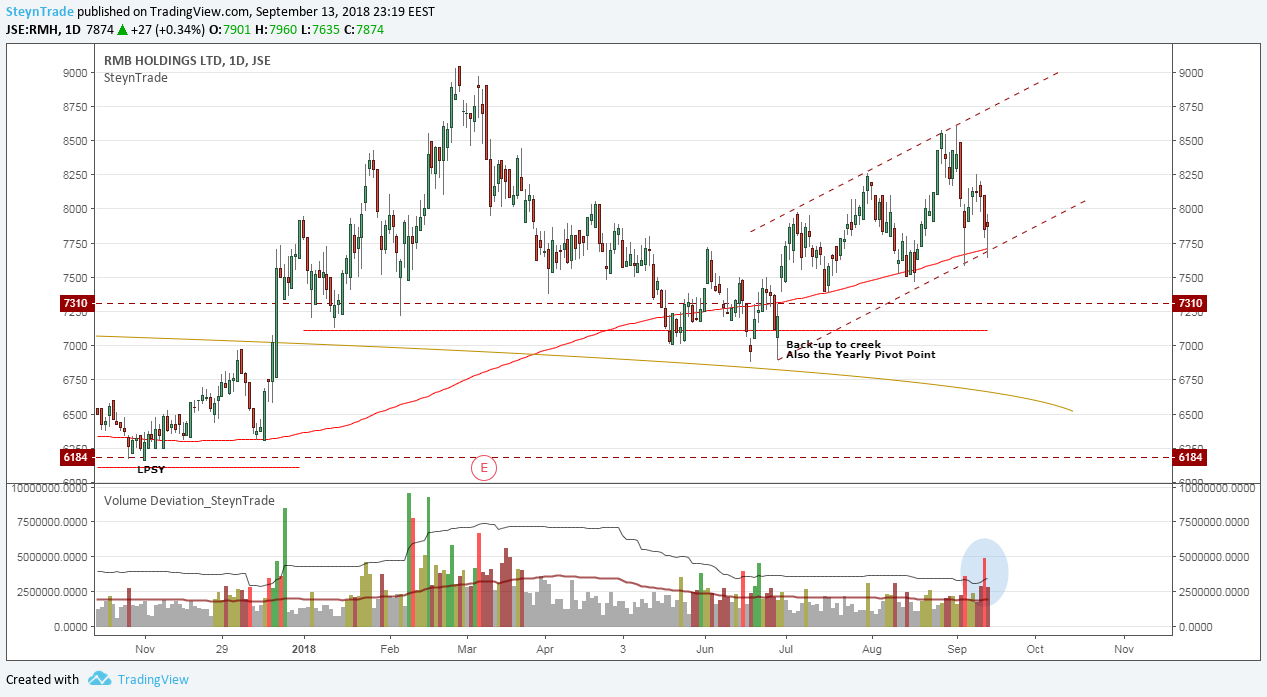Image resolution: width=1267 pixels, height=697 pixels.
Task: Click the TradingView logo icon at bottom
Action: point(99,679)
